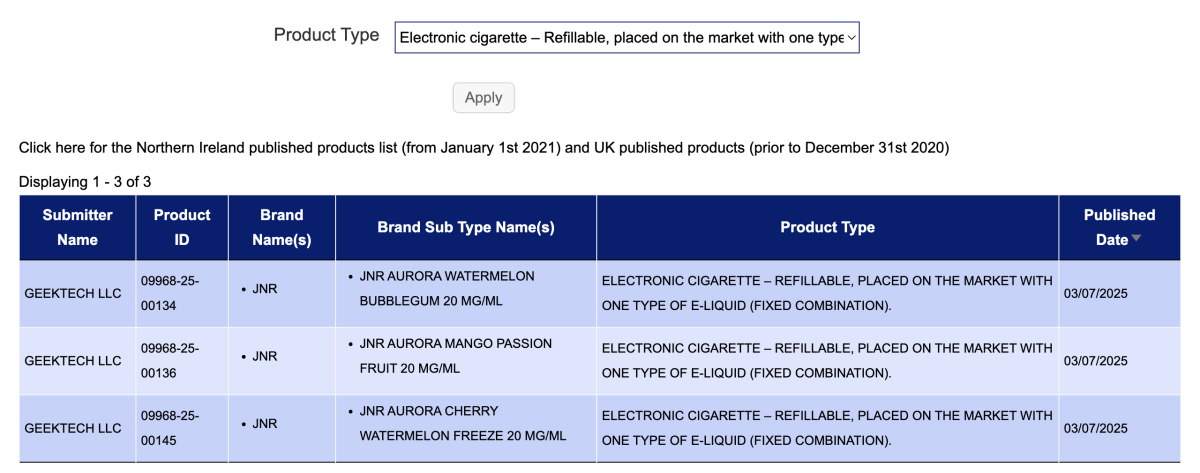Click the Apply button

tap(484, 98)
